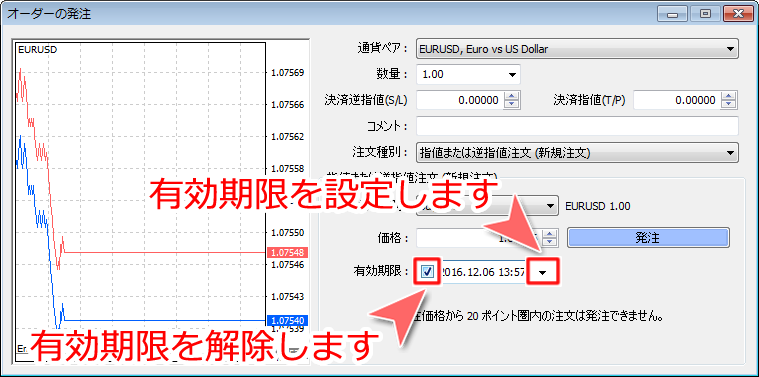Click the red 1.07548 price label on chart
759x377 pixels.
[x=288, y=253]
